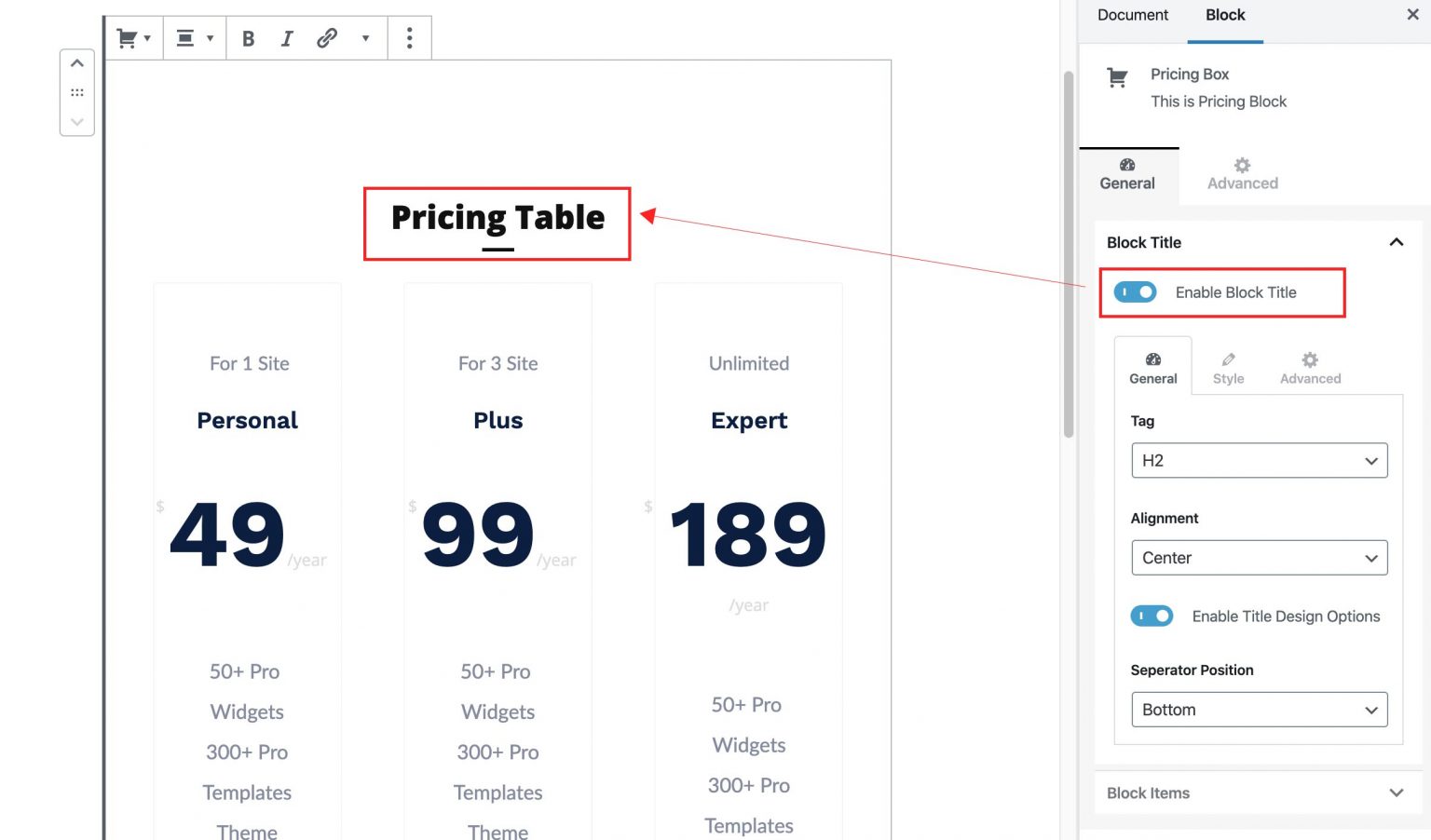Open the Advanced settings tab
1431x840 pixels.
pyautogui.click(x=1241, y=175)
